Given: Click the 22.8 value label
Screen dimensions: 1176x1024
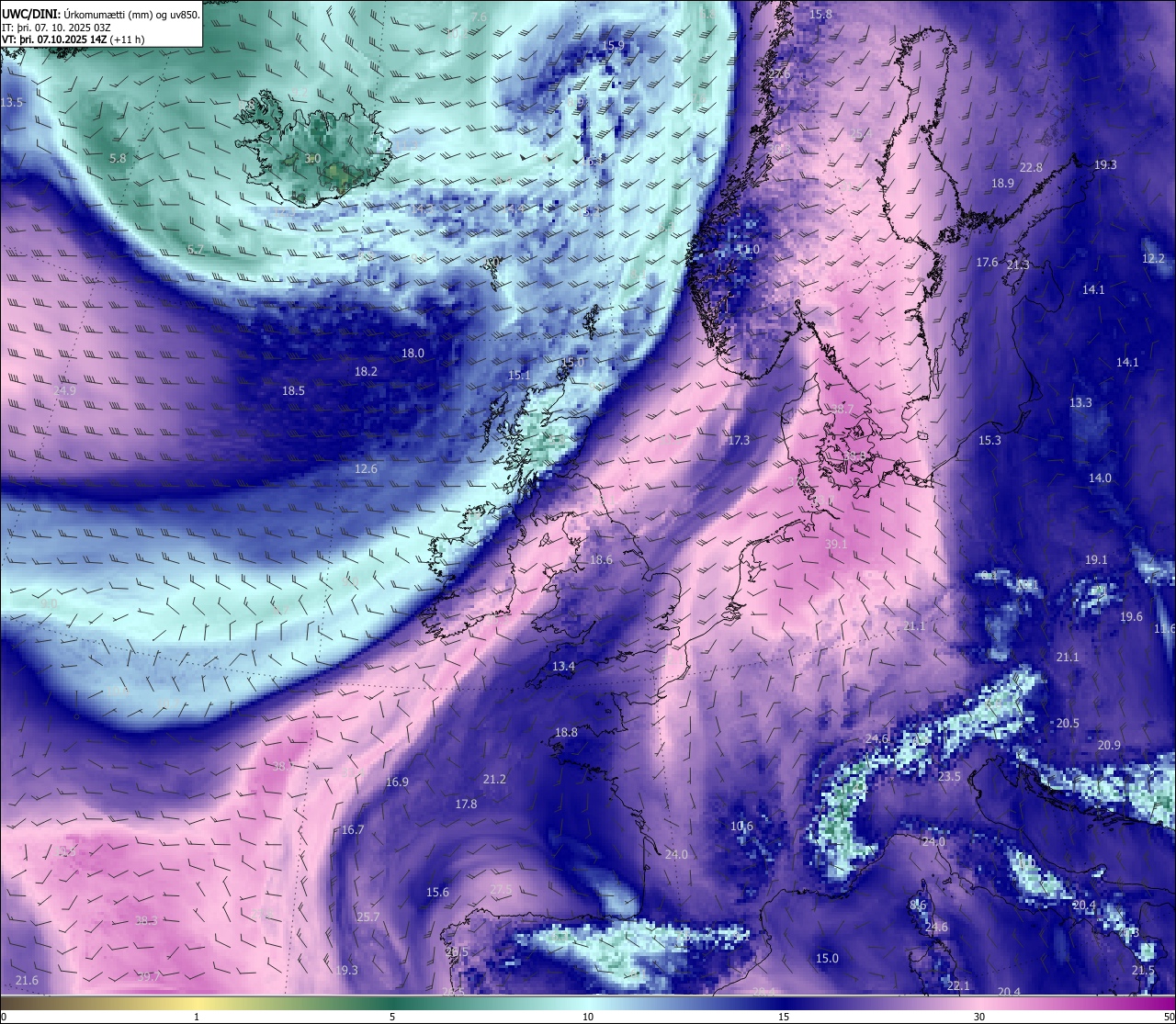Looking at the screenshot, I should click(1031, 168).
